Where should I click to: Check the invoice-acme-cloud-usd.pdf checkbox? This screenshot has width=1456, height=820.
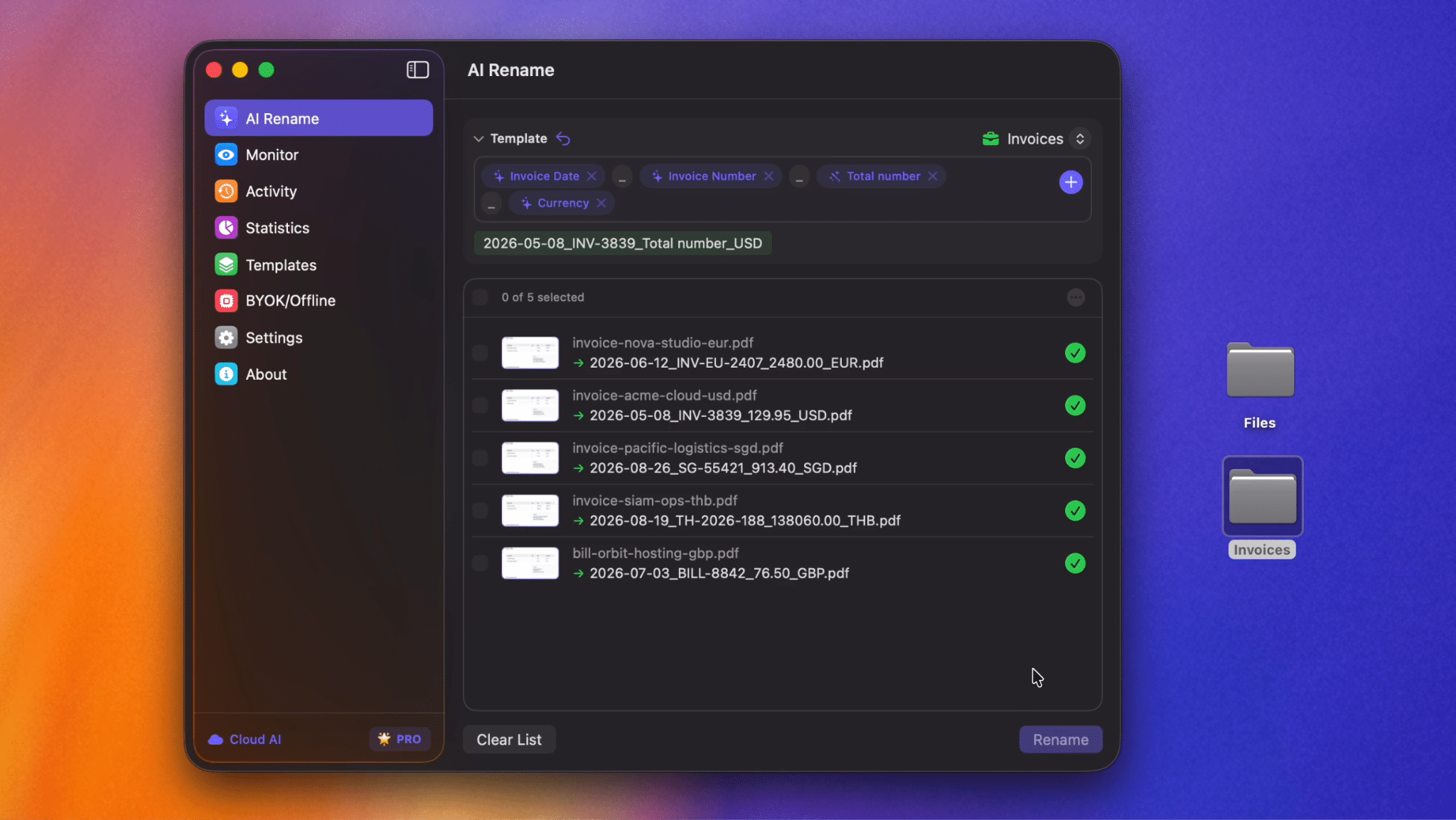481,405
